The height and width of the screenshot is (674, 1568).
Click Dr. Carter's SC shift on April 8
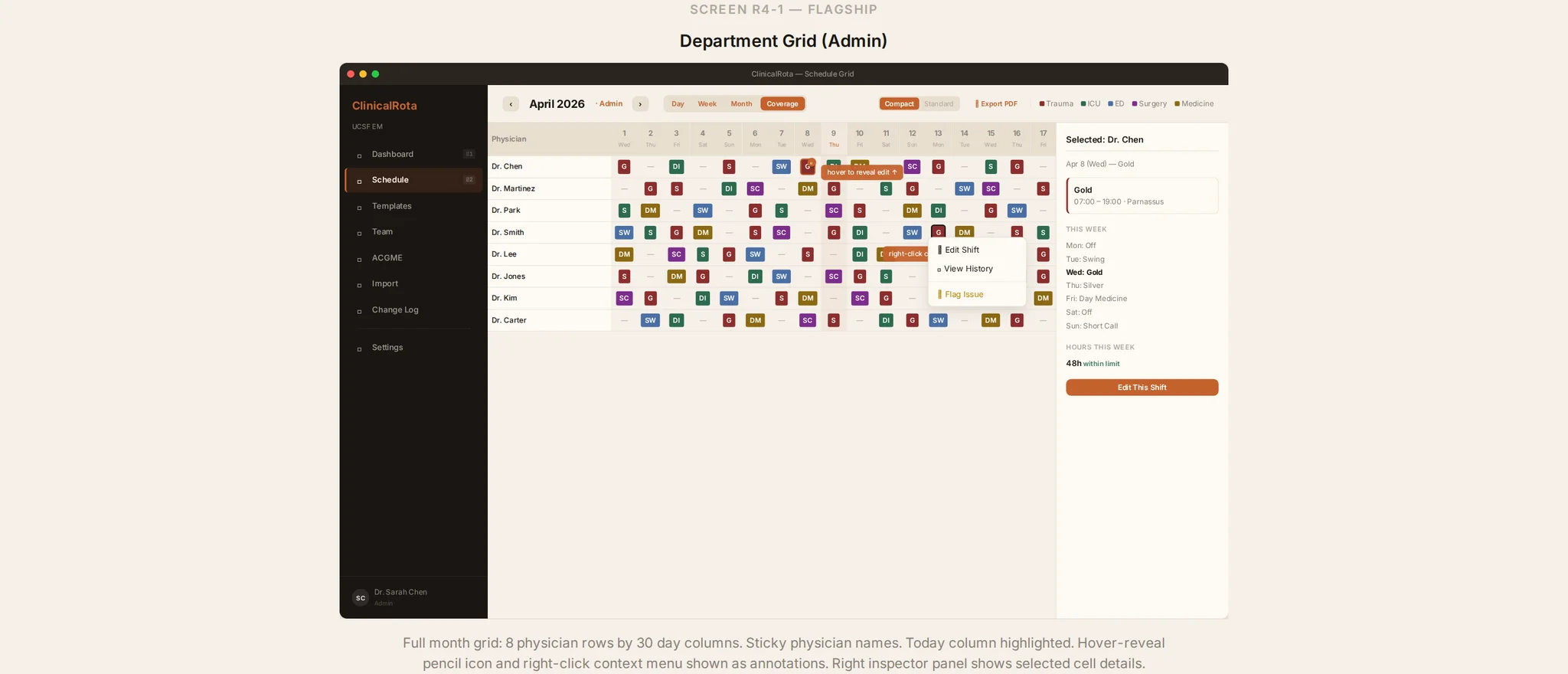[808, 320]
